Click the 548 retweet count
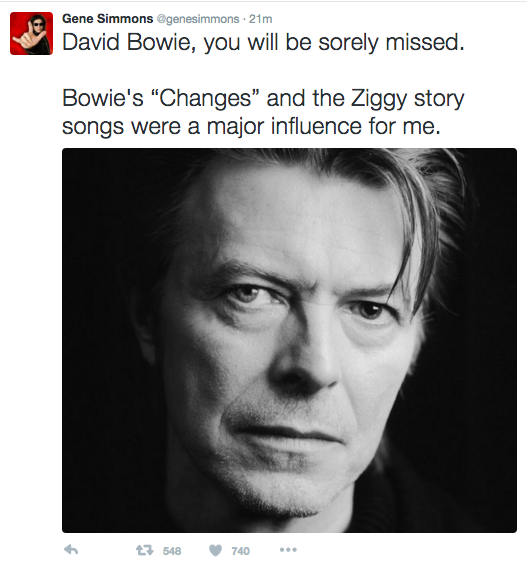Viewport: 527px width, 568px height. [172, 551]
